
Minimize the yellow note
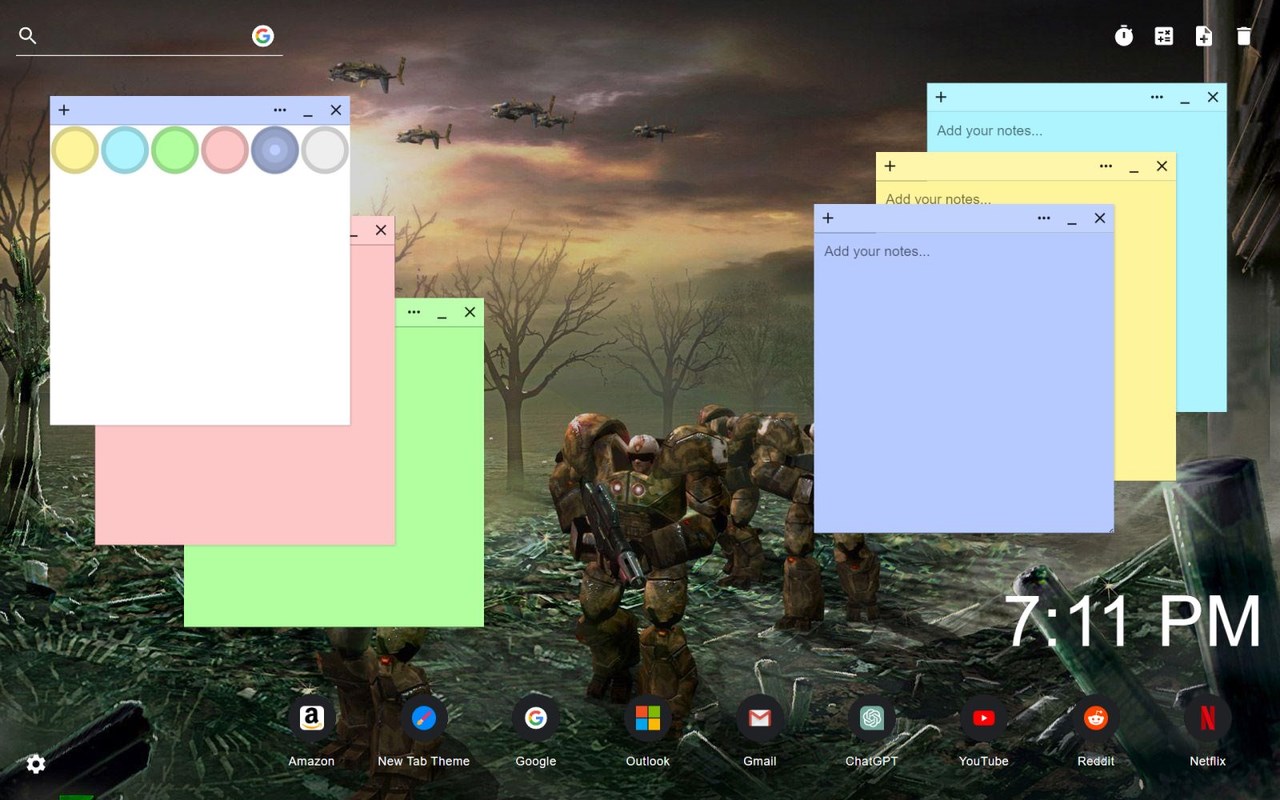tap(1134, 168)
